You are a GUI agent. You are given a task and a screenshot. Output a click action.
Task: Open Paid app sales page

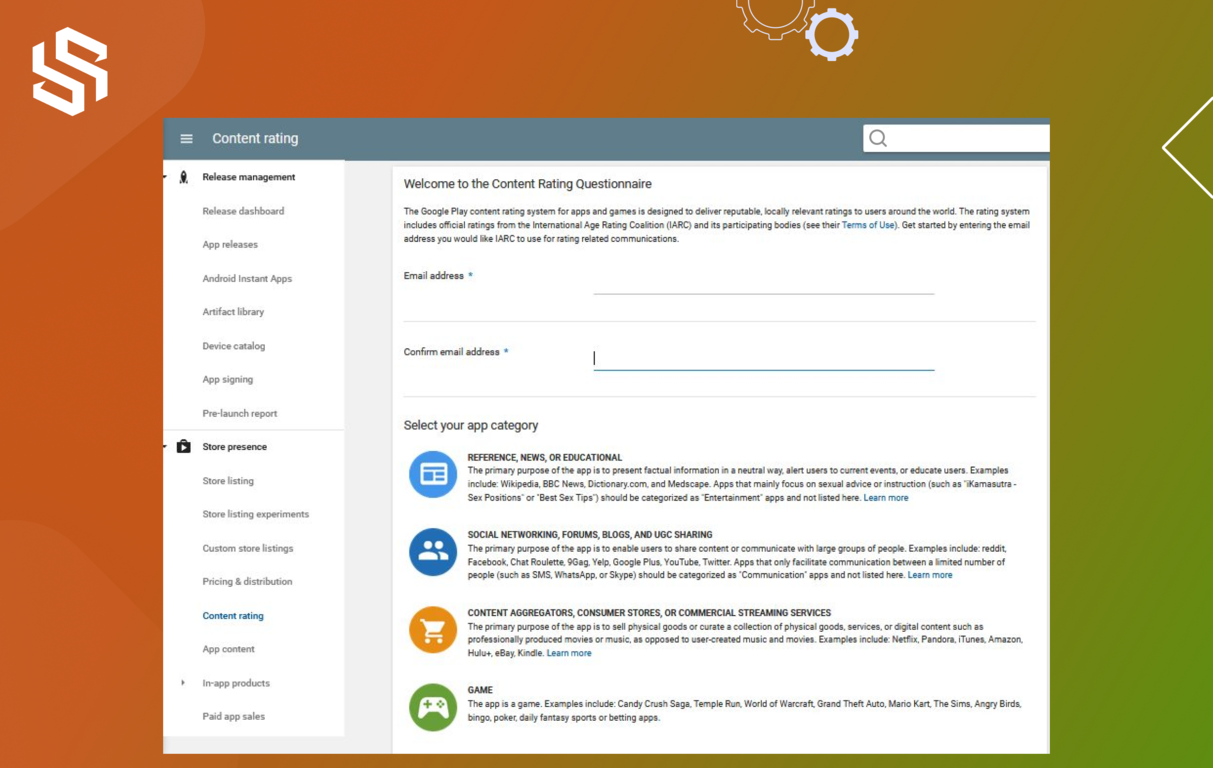point(233,717)
